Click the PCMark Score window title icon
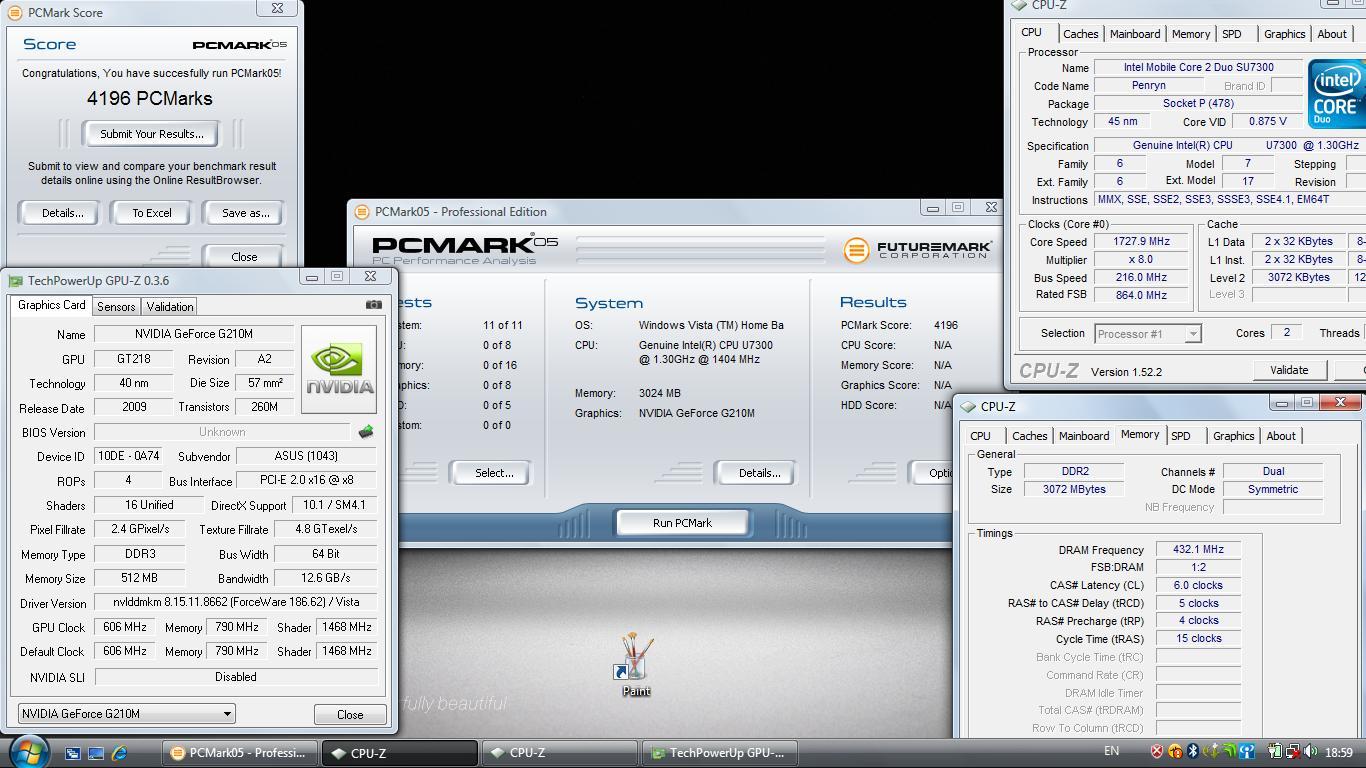This screenshot has width=1366, height=768. click(x=15, y=13)
